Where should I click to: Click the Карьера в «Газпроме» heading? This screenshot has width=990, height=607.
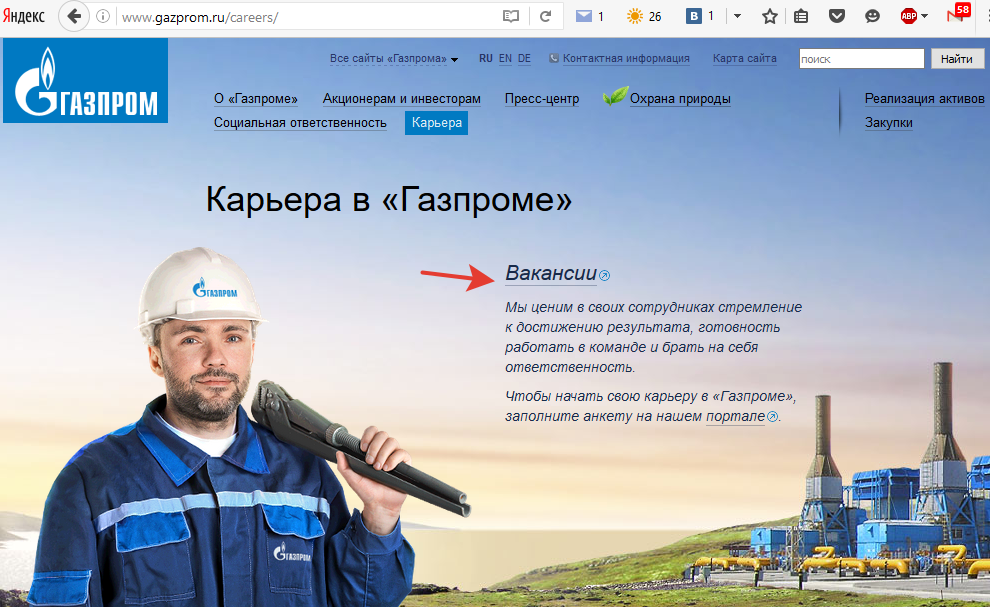tap(389, 200)
